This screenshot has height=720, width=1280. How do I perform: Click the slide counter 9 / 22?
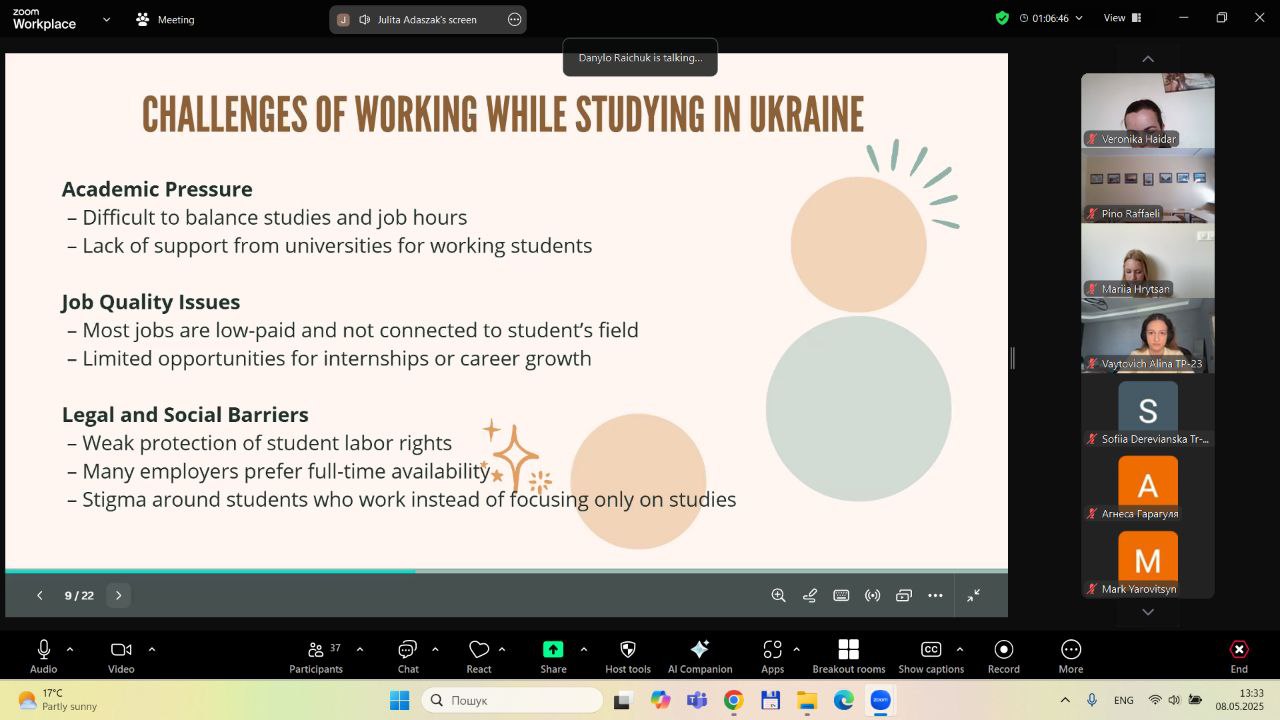click(x=79, y=595)
